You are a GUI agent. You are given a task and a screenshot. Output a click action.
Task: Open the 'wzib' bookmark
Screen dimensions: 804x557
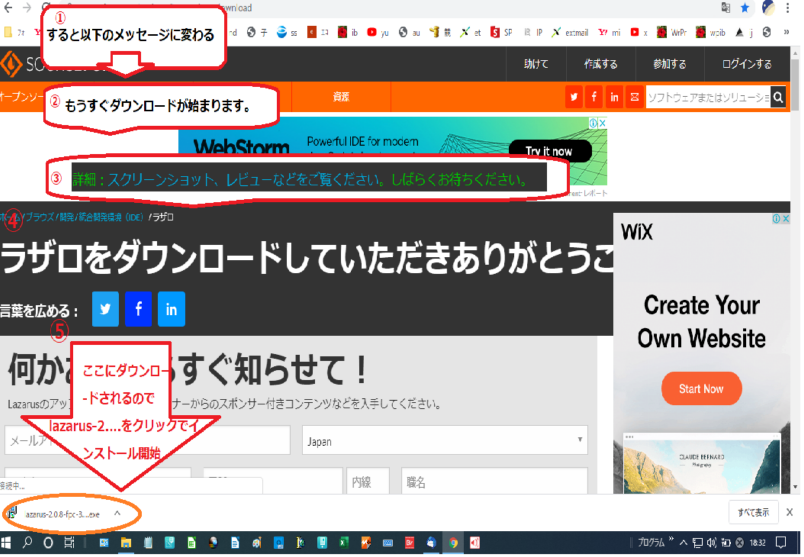[711, 32]
